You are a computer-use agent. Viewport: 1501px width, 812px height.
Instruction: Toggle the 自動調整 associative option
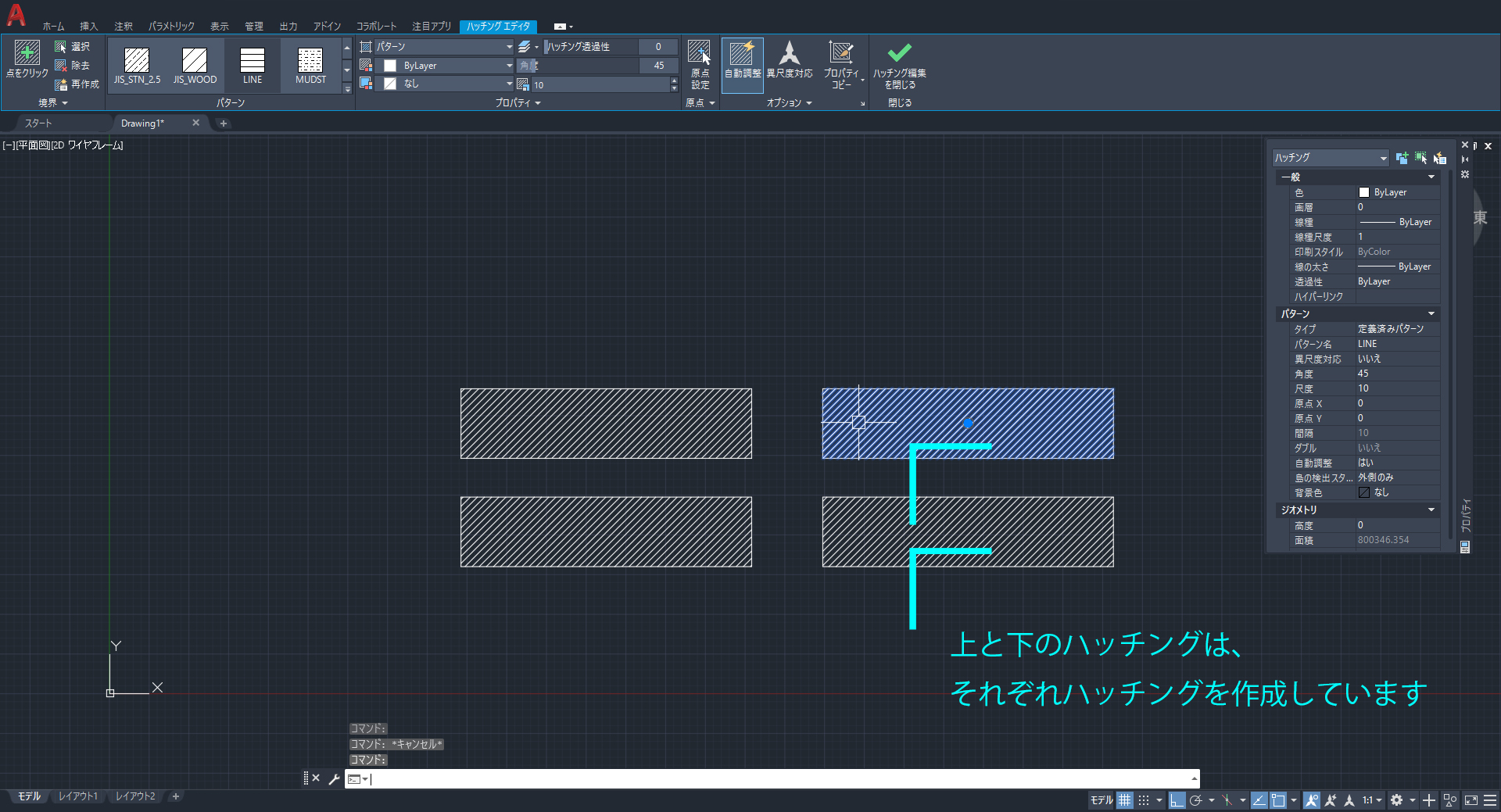pos(742,65)
